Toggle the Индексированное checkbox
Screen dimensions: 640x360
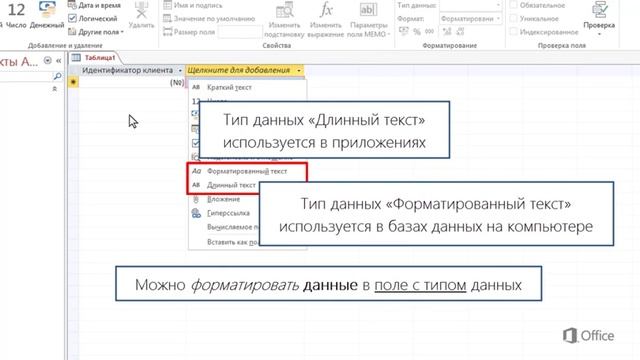[514, 31]
